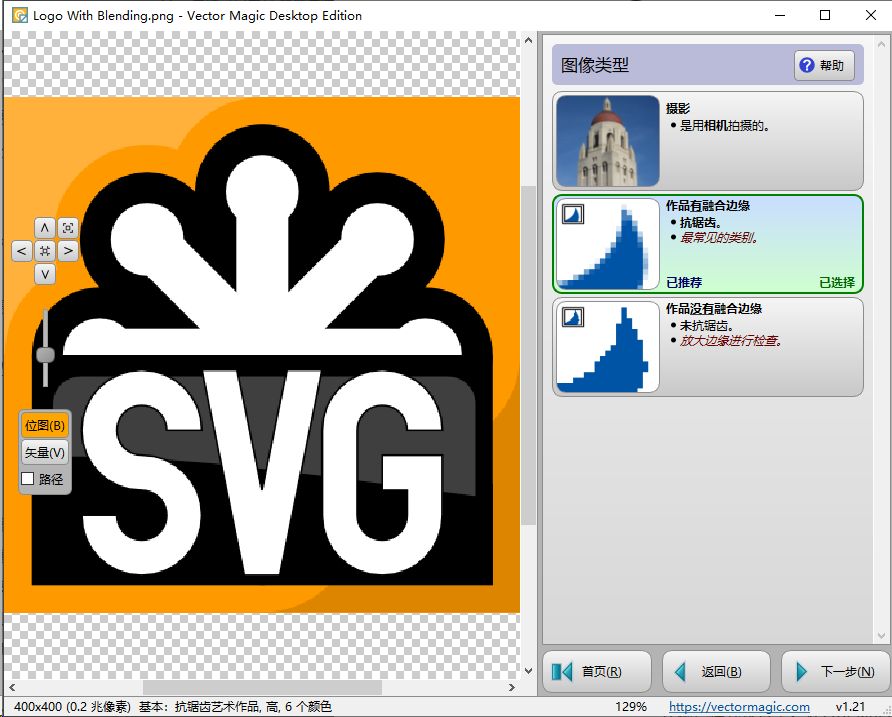Image resolution: width=892 pixels, height=717 pixels.
Task: Enable the 路径 checkbox
Action: pos(27,479)
